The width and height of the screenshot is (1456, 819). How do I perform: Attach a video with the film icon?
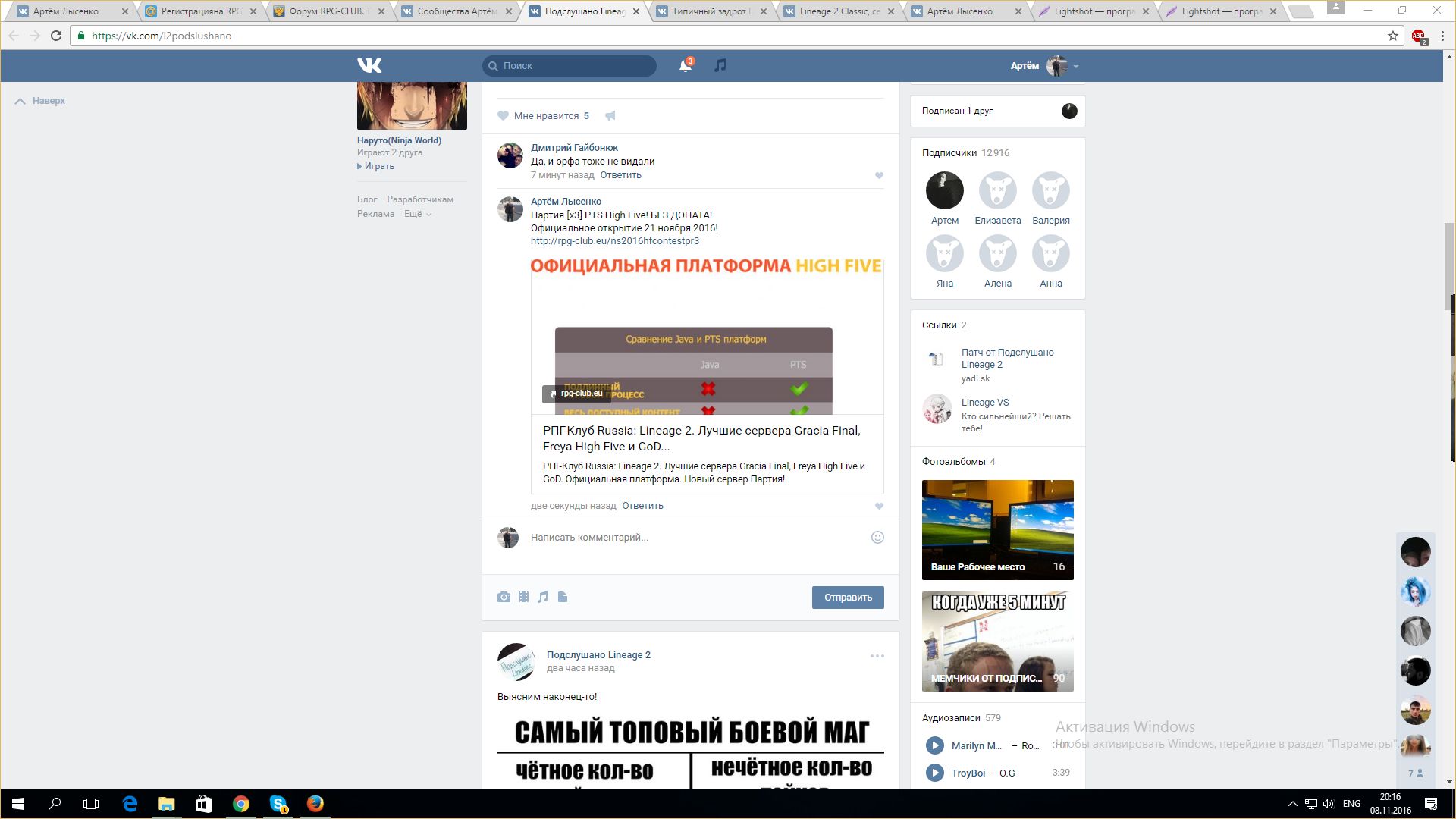pos(523,598)
